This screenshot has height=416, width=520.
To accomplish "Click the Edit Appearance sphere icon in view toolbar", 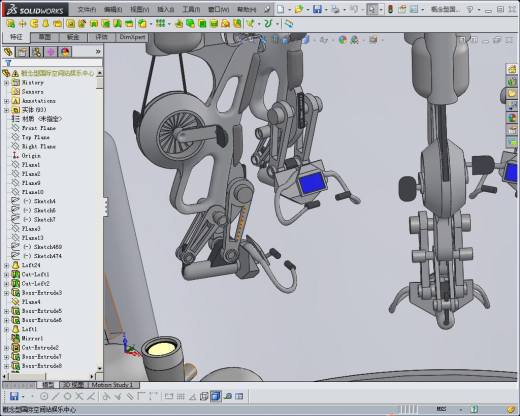I will click(x=342, y=40).
